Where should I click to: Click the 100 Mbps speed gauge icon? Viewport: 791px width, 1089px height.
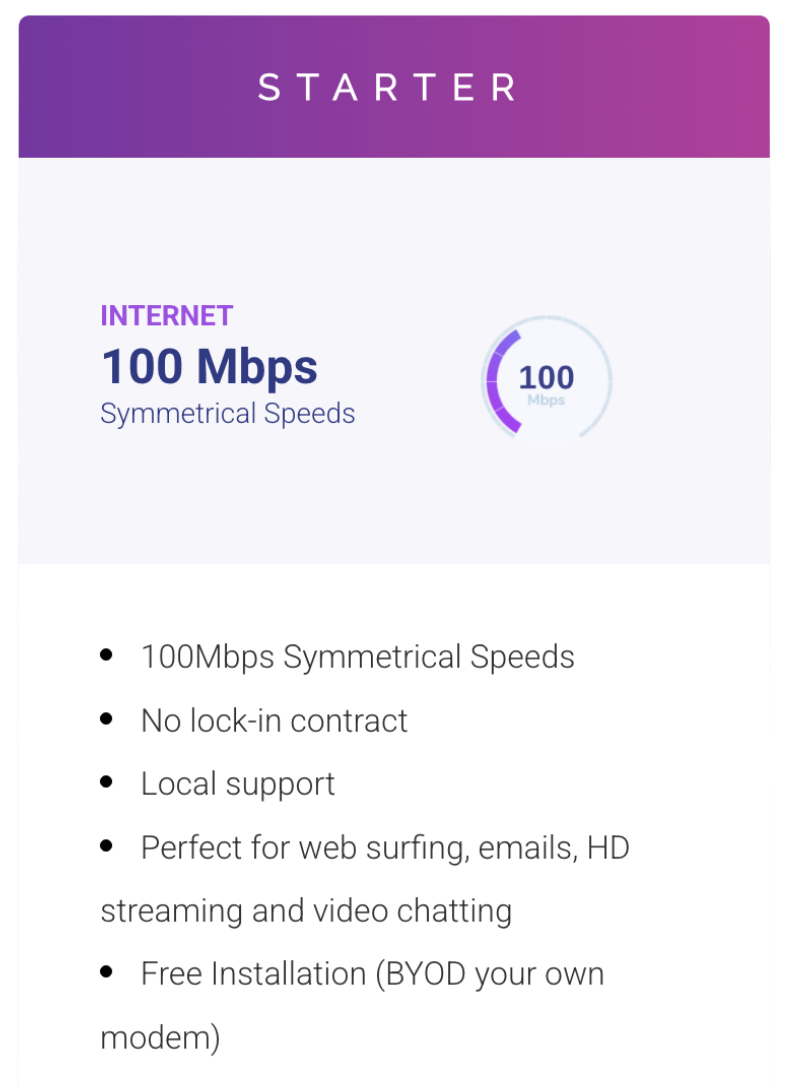point(547,381)
